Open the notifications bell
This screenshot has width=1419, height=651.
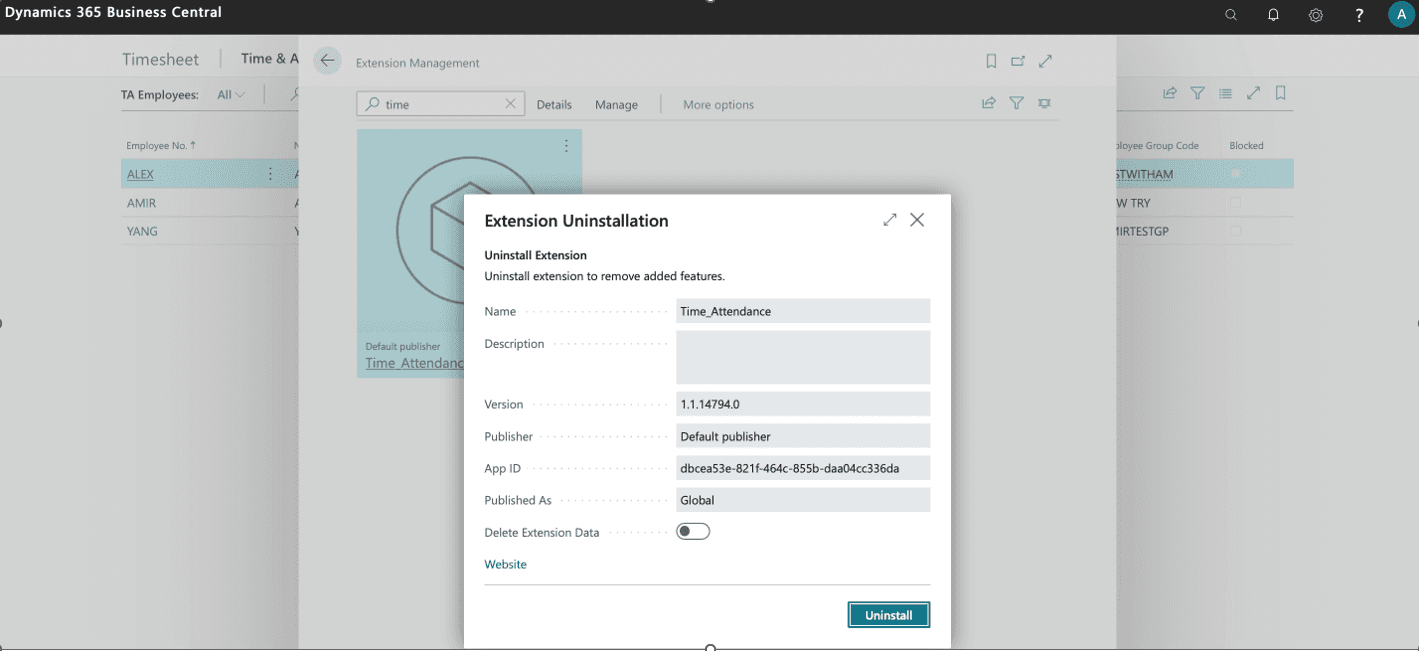pyautogui.click(x=1273, y=15)
